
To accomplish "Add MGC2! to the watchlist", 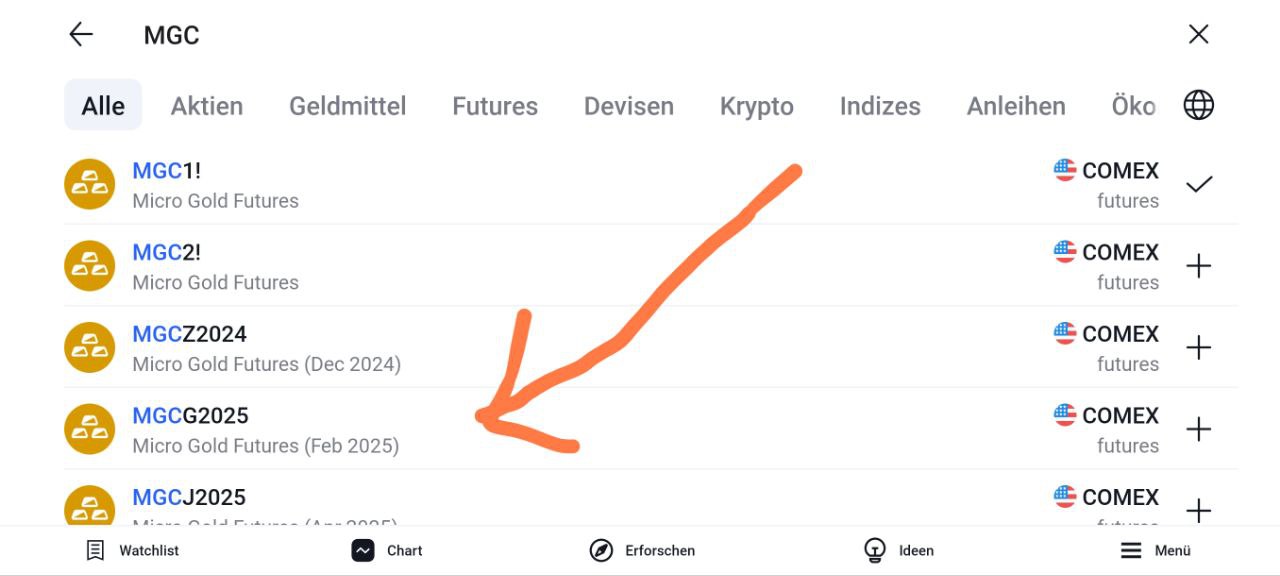I will click(x=1198, y=266).
